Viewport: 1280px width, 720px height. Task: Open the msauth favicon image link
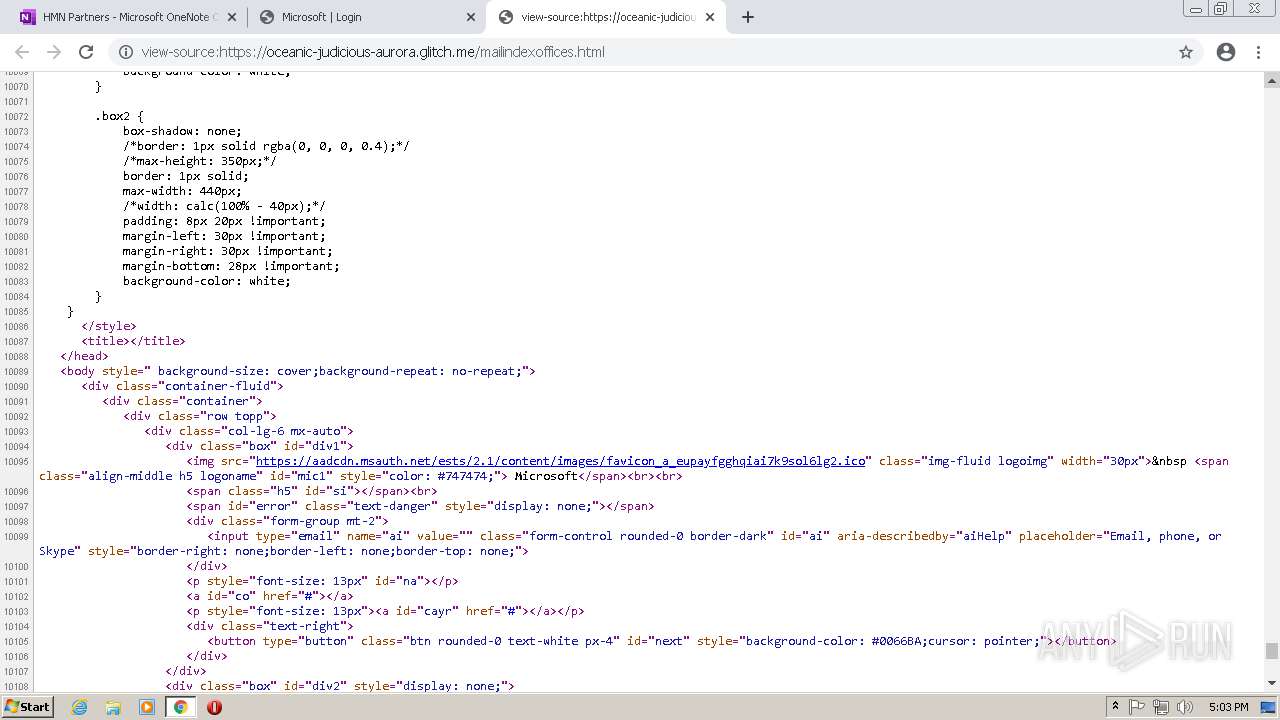560,461
